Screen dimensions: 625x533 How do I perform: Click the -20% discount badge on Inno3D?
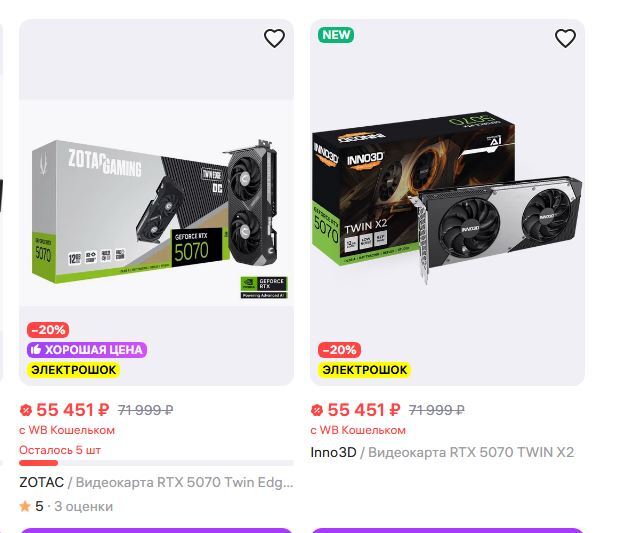[339, 350]
